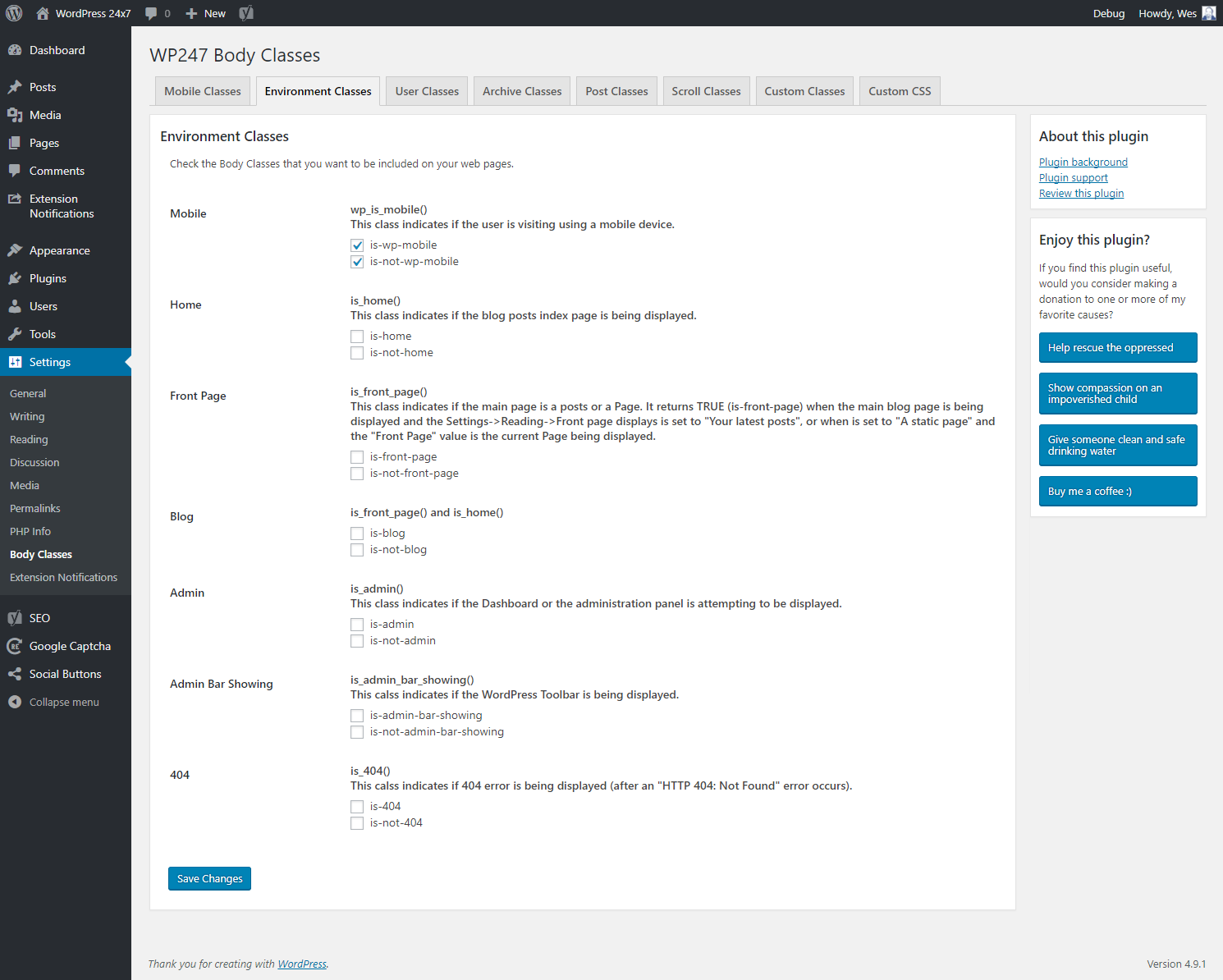Screen dimensions: 1223x980
Task: Enable the is-admin checkbox
Action: point(357,625)
